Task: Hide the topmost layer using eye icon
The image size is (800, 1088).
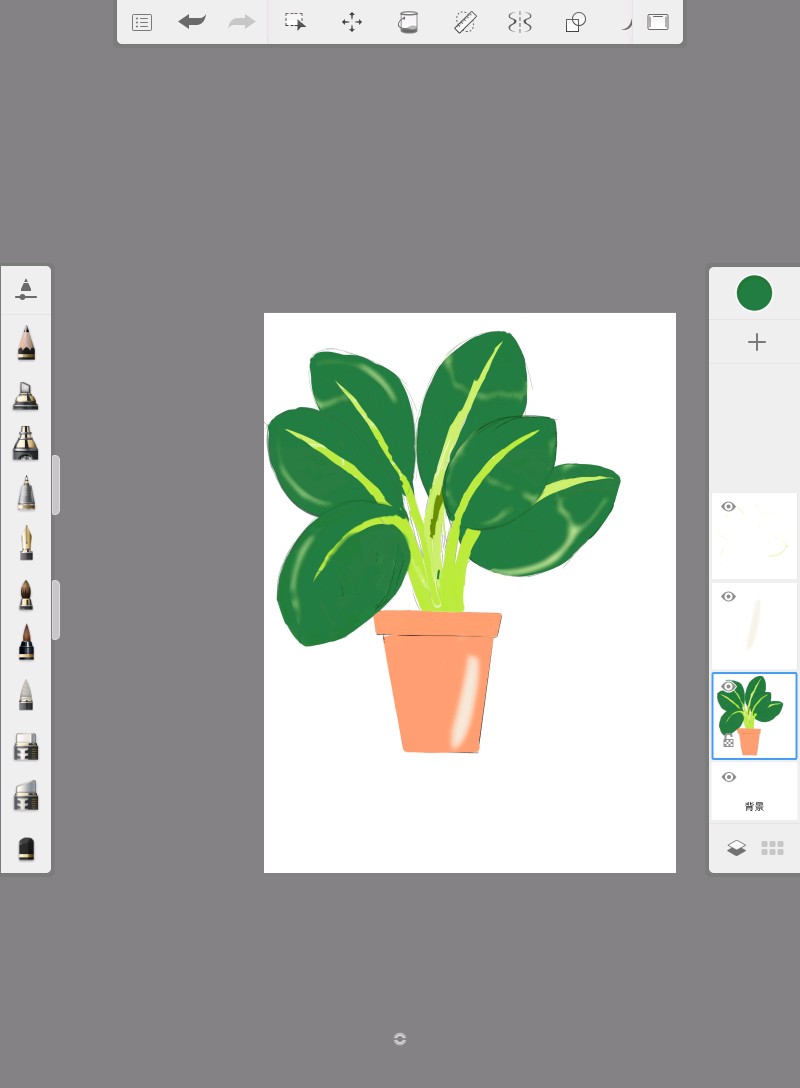Action: tap(728, 507)
